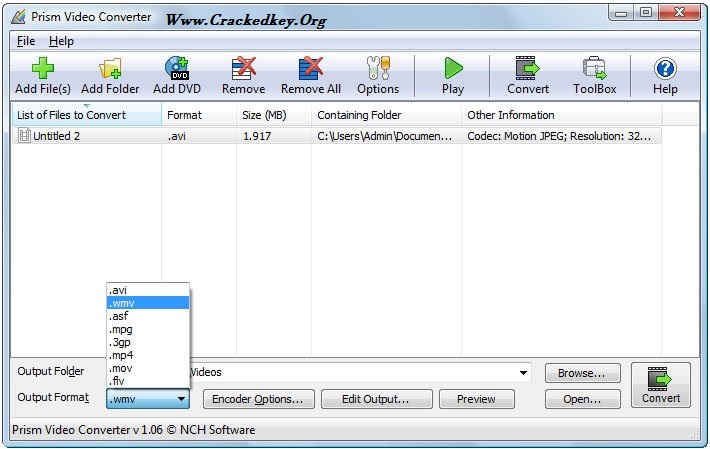Screen dimensions: 710x449
Task: Click the Remove All toolbar icon
Action: (311, 76)
